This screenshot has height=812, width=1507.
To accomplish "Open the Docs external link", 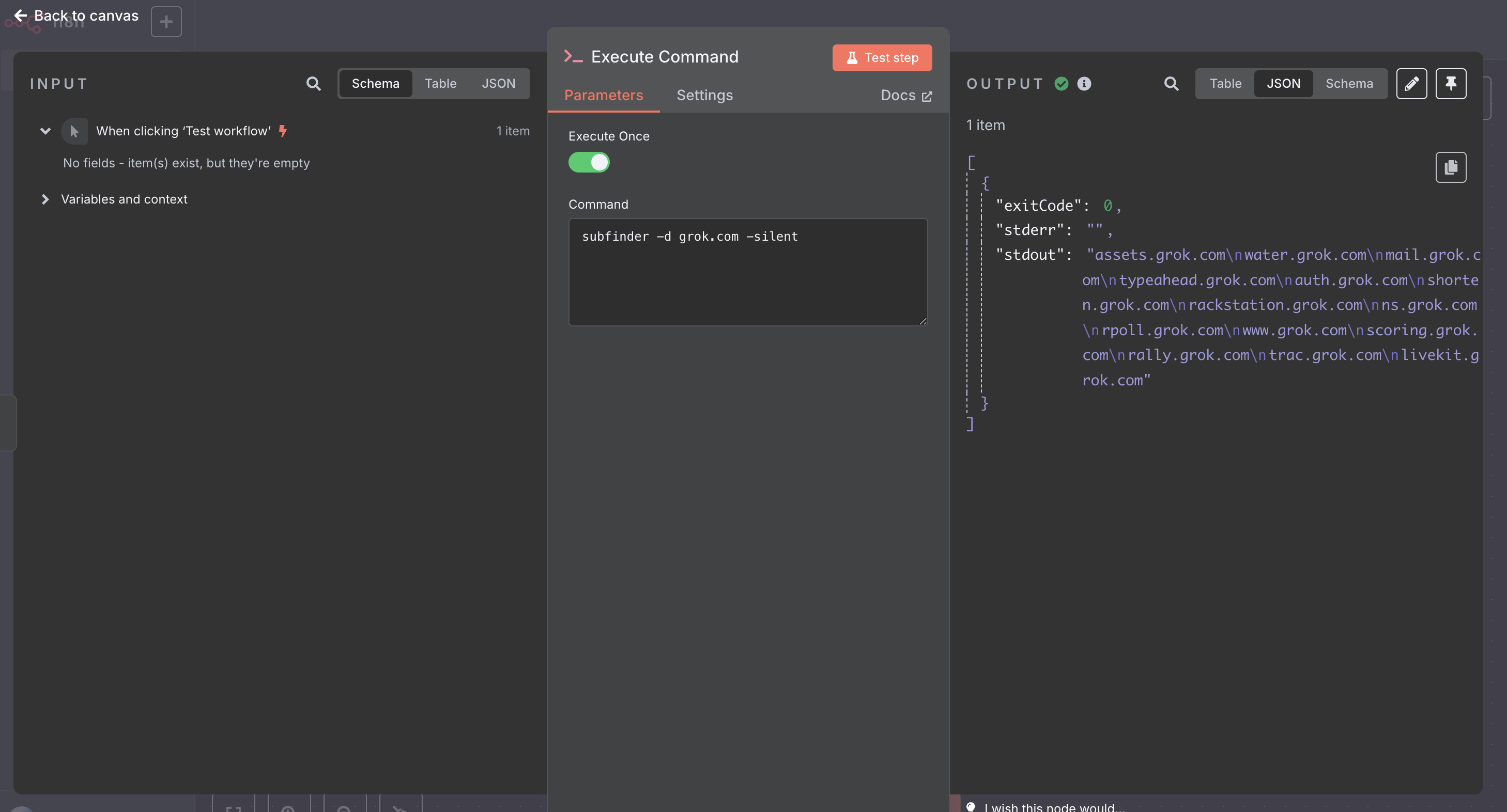I will pos(906,95).
